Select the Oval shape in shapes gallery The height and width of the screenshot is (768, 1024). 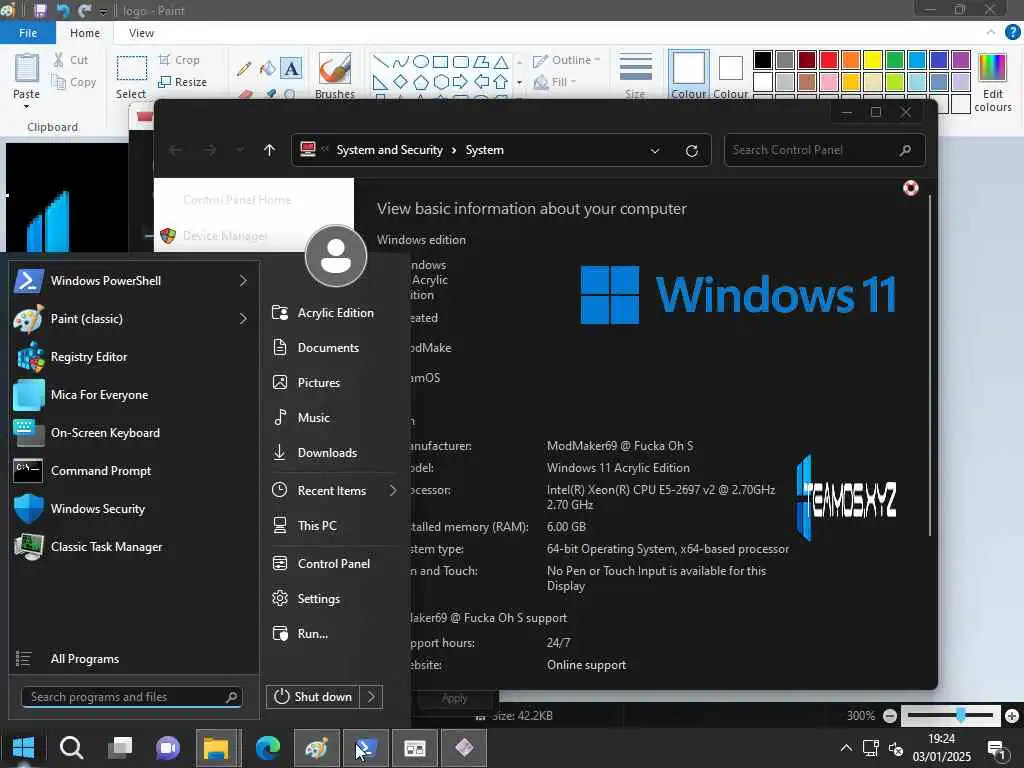421,61
